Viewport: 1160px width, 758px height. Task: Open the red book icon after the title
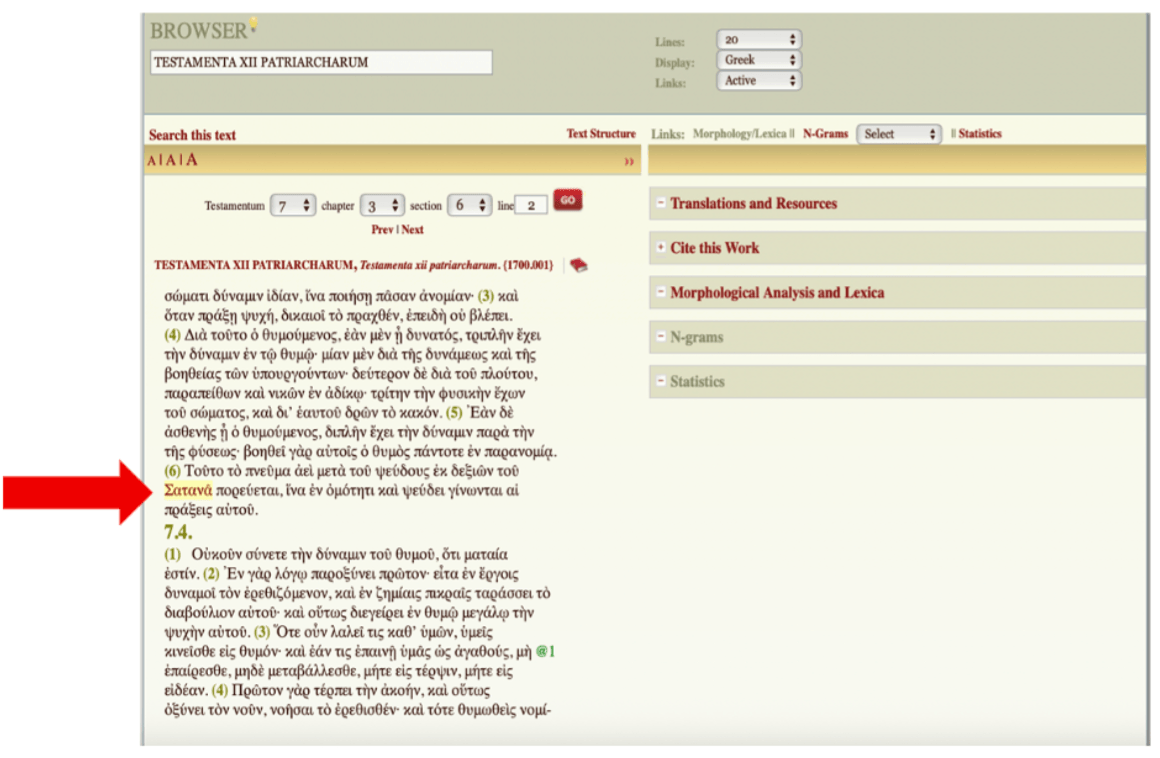click(x=578, y=265)
